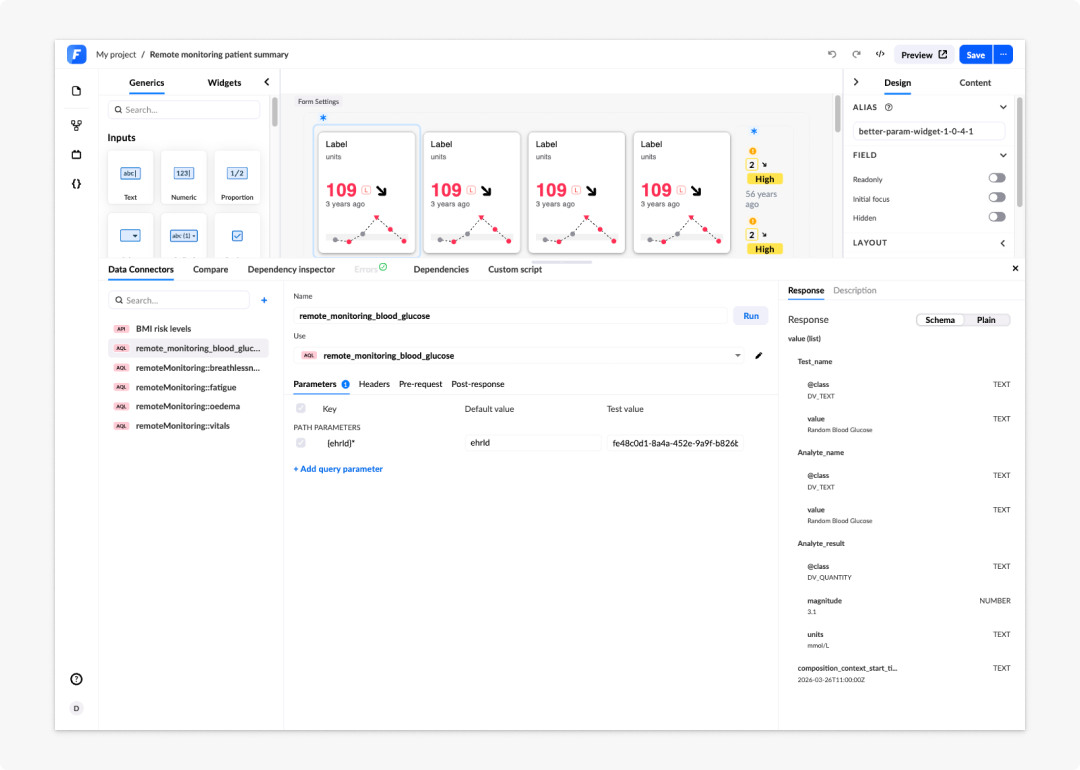Image resolution: width=1080 pixels, height=770 pixels.
Task: Open the help question mark in left sidebar
Action: [x=76, y=679]
